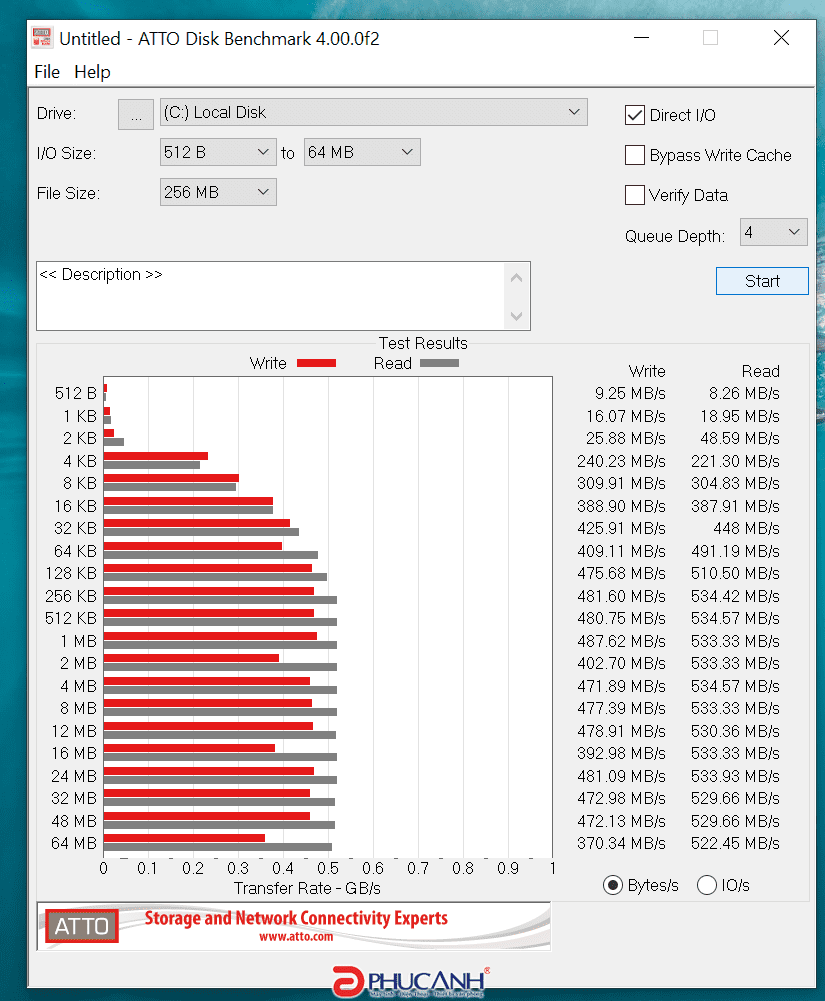Expand the File Size dropdown 256 MB
Screen dimensions: 825x1001
[218, 192]
